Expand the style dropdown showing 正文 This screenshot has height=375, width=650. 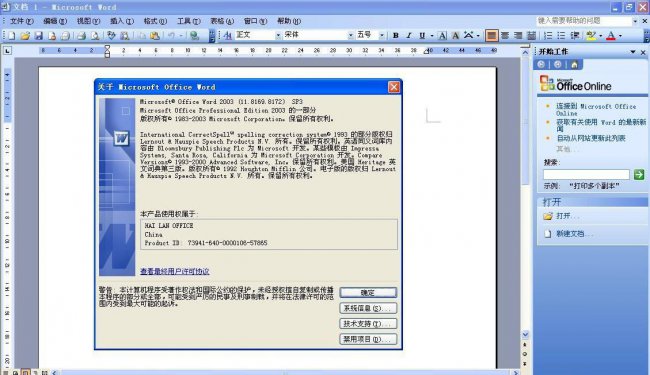(278, 36)
